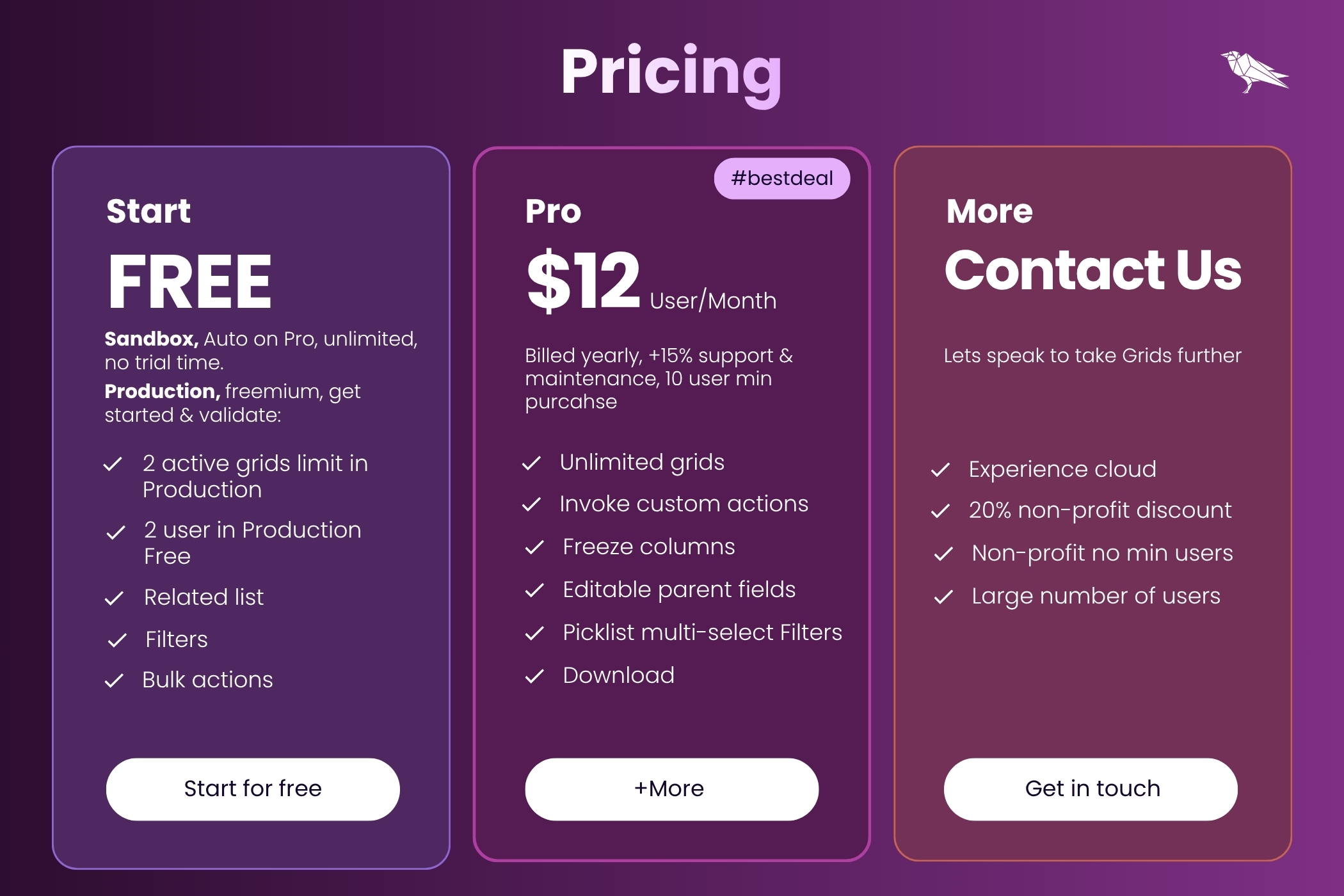Screen dimensions: 1344x896
Task: Click the checkmark beside Large number of users
Action: tap(943, 596)
